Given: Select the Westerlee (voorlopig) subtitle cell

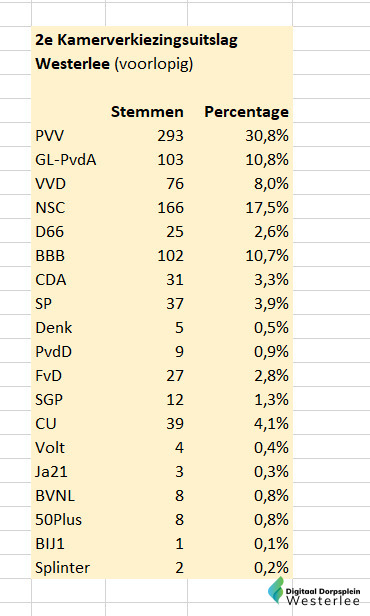Looking at the screenshot, I should (x=114, y=64).
